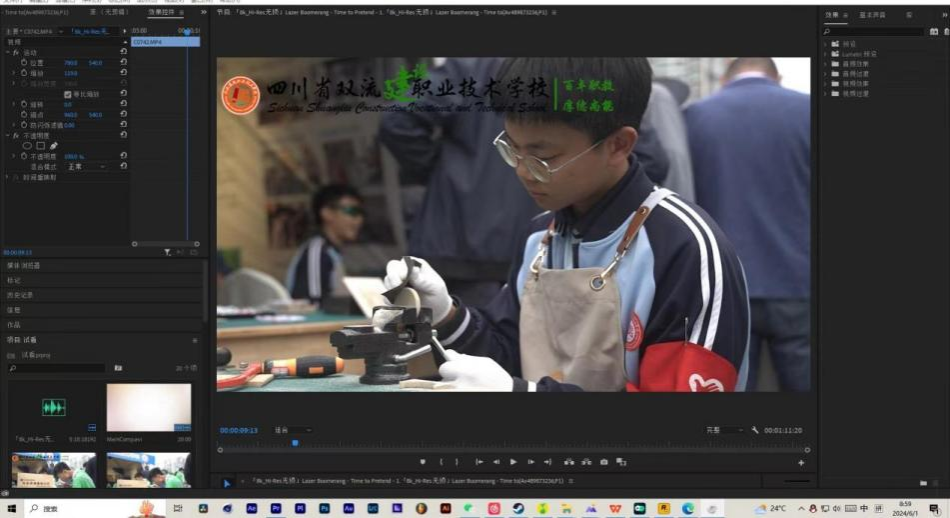
Task: Export a frame with the camera icon
Action: pos(604,462)
